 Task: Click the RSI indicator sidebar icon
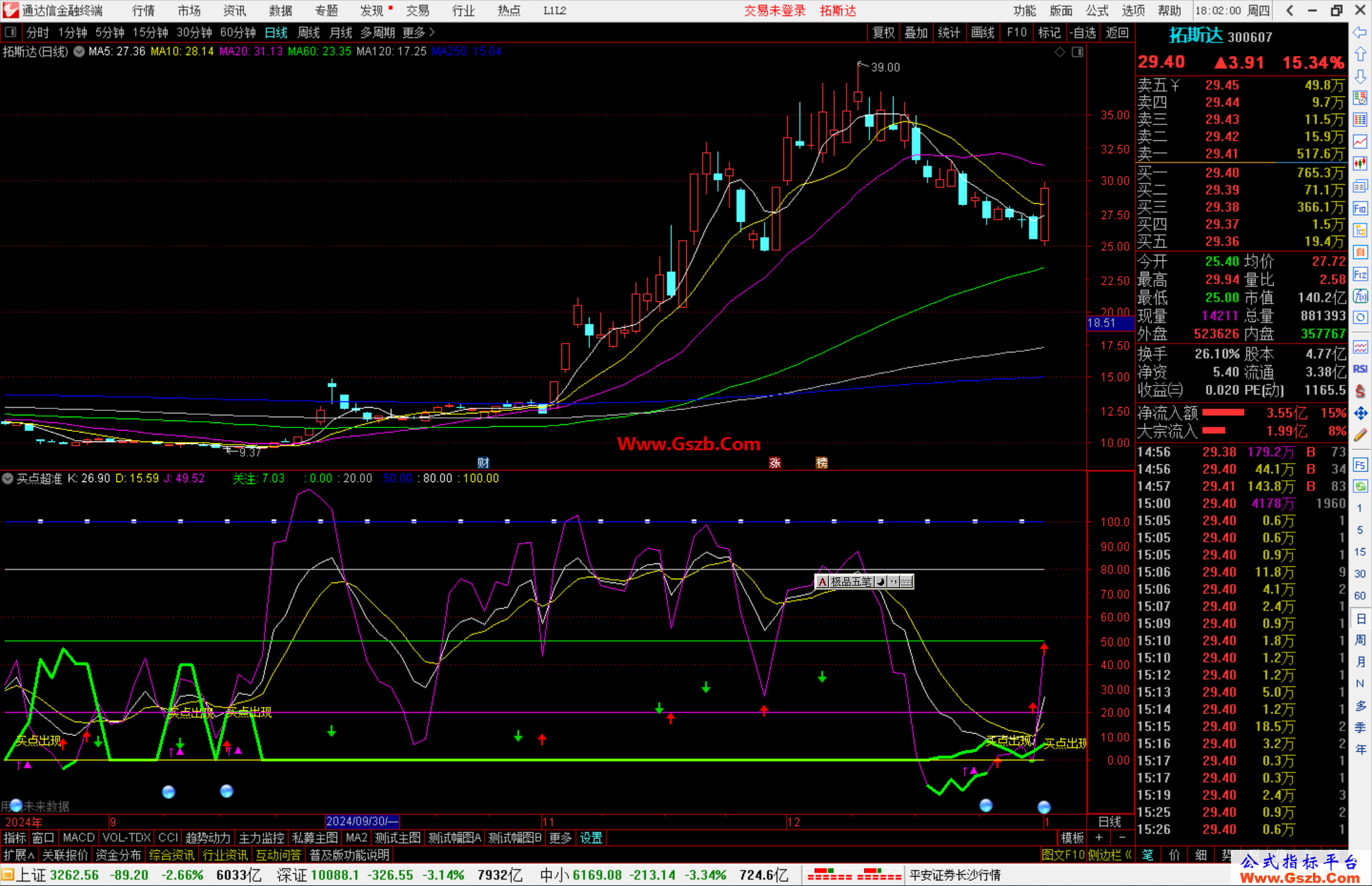pyautogui.click(x=1360, y=369)
